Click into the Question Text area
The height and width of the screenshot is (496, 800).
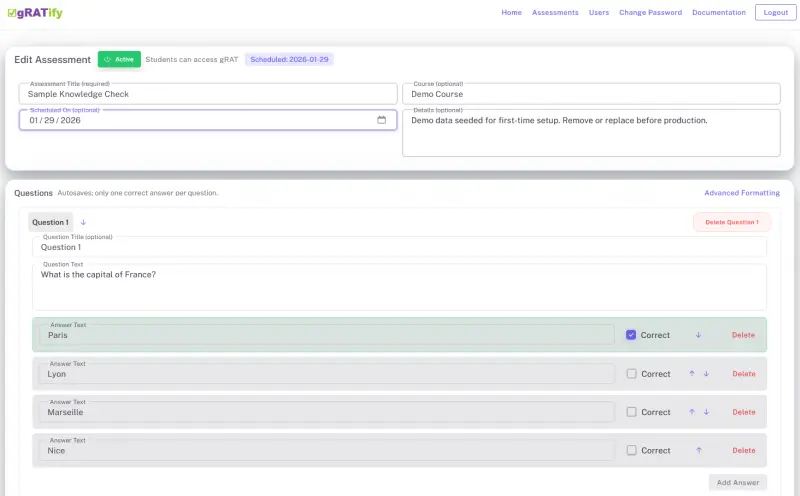coord(399,287)
